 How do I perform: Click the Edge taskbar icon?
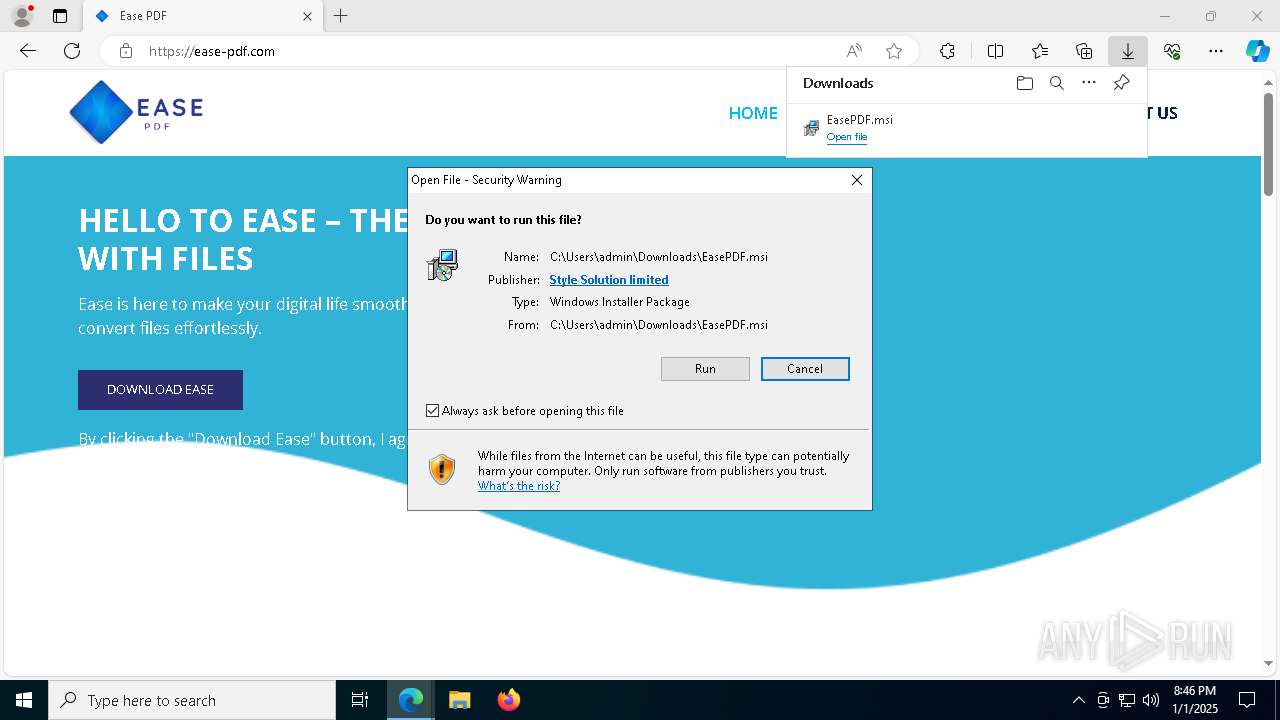coord(411,700)
